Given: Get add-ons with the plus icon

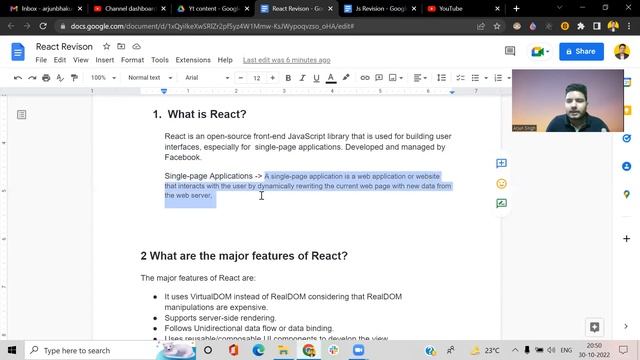Looking at the screenshot, I should coord(627,238).
